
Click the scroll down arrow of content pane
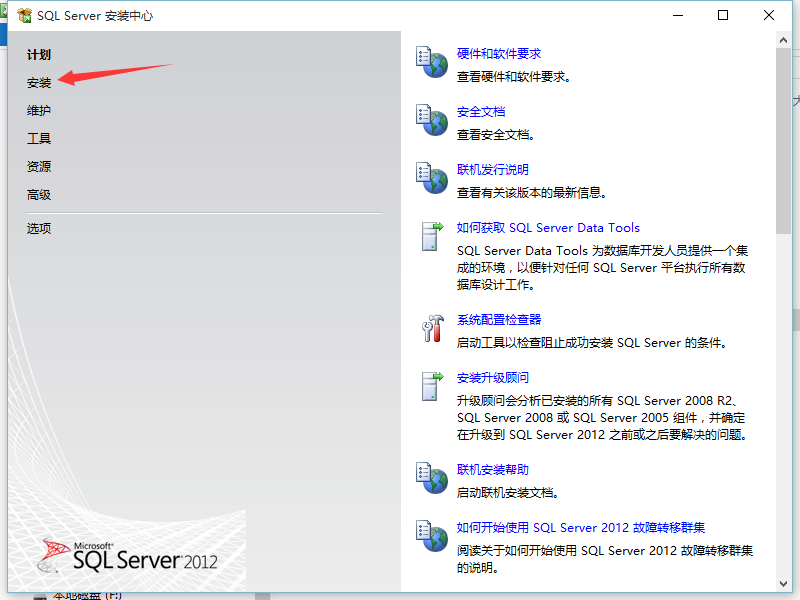[783, 584]
